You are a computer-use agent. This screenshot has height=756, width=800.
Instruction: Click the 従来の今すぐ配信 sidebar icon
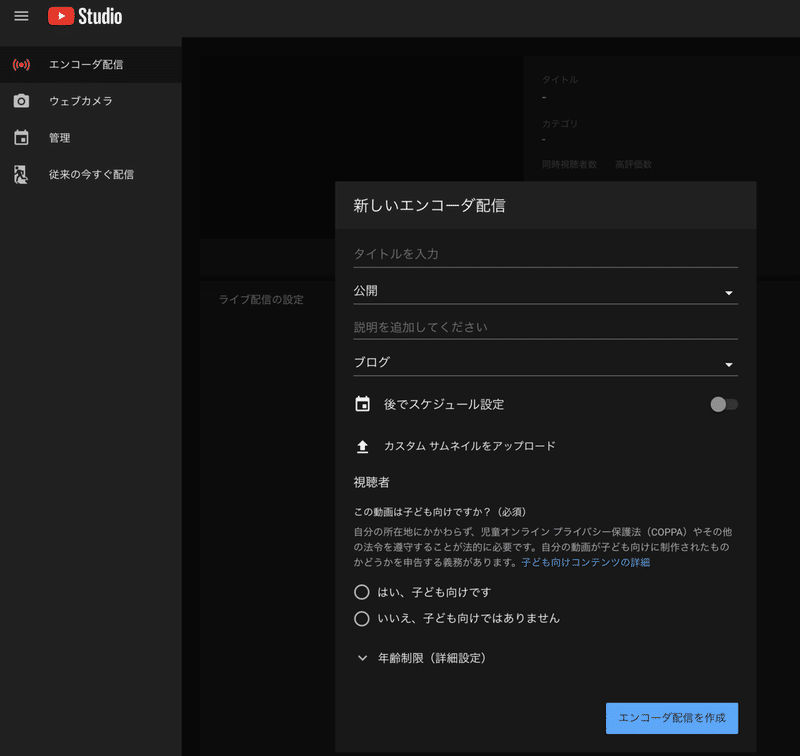(21, 174)
